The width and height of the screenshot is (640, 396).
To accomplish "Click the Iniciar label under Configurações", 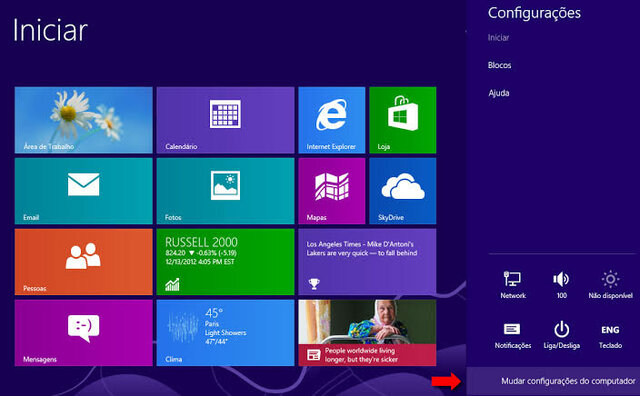I will pos(498,38).
